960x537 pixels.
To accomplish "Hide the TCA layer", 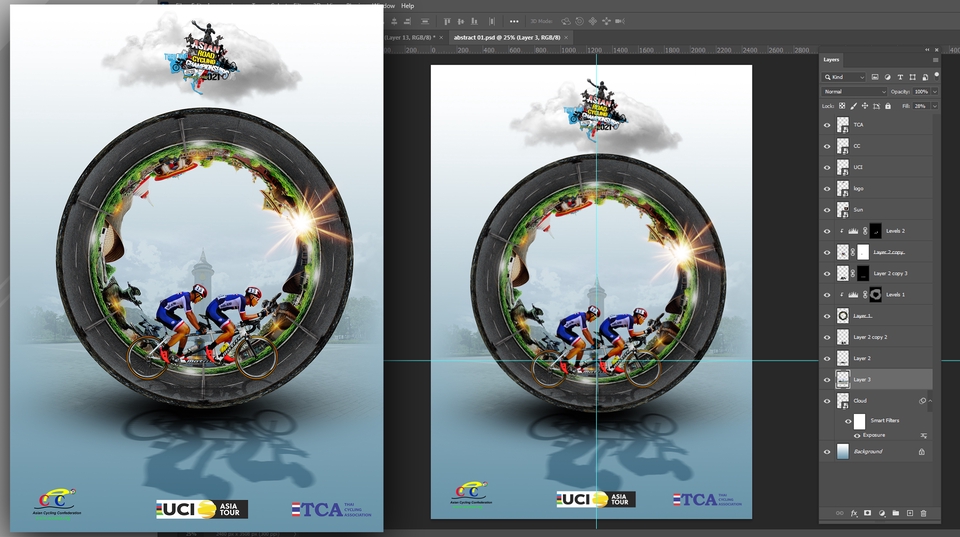I will [x=827, y=125].
